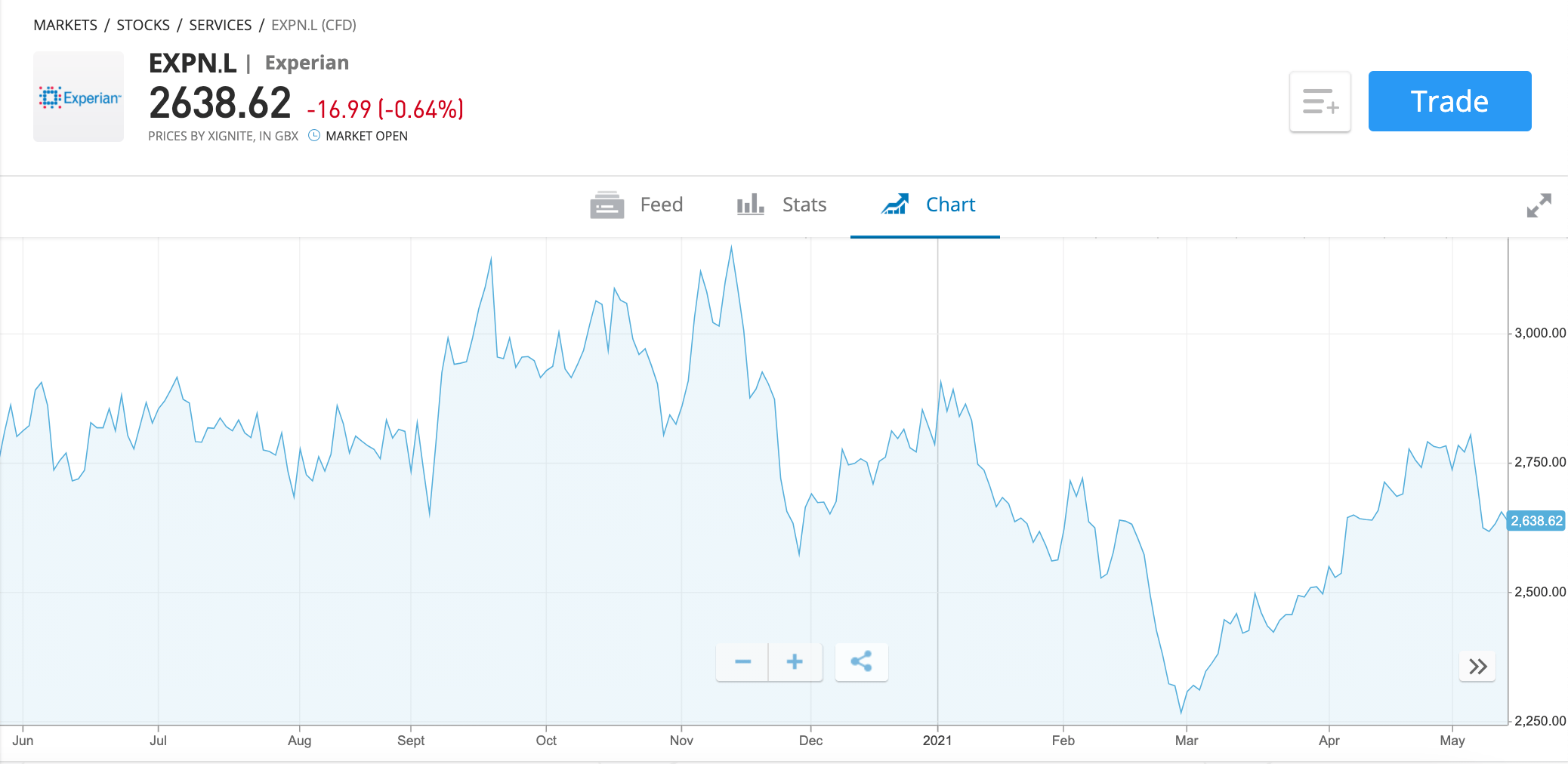Jump to latest data with double-arrow button

point(1477,666)
